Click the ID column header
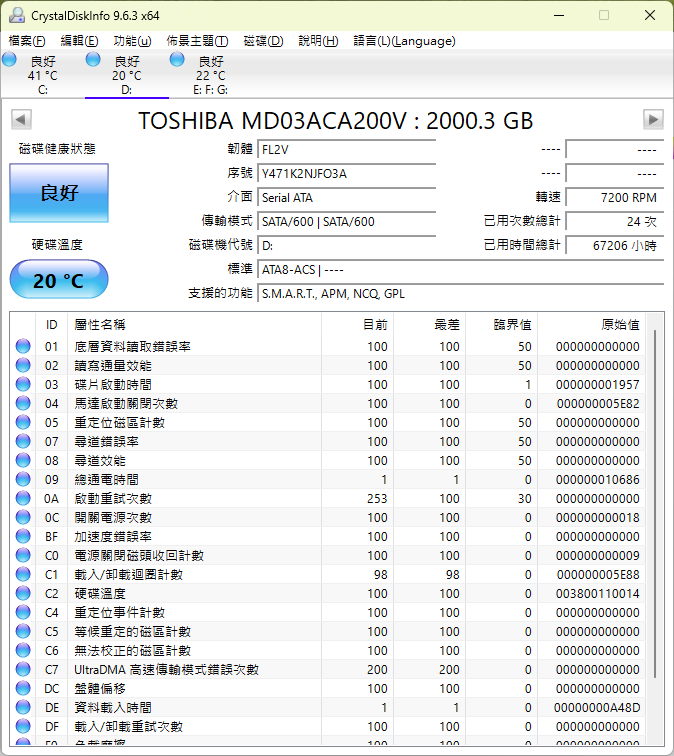The image size is (674, 756). (x=52, y=324)
